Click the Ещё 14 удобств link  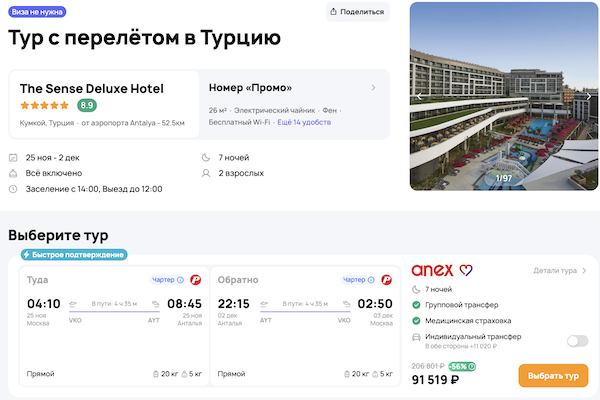pos(305,122)
